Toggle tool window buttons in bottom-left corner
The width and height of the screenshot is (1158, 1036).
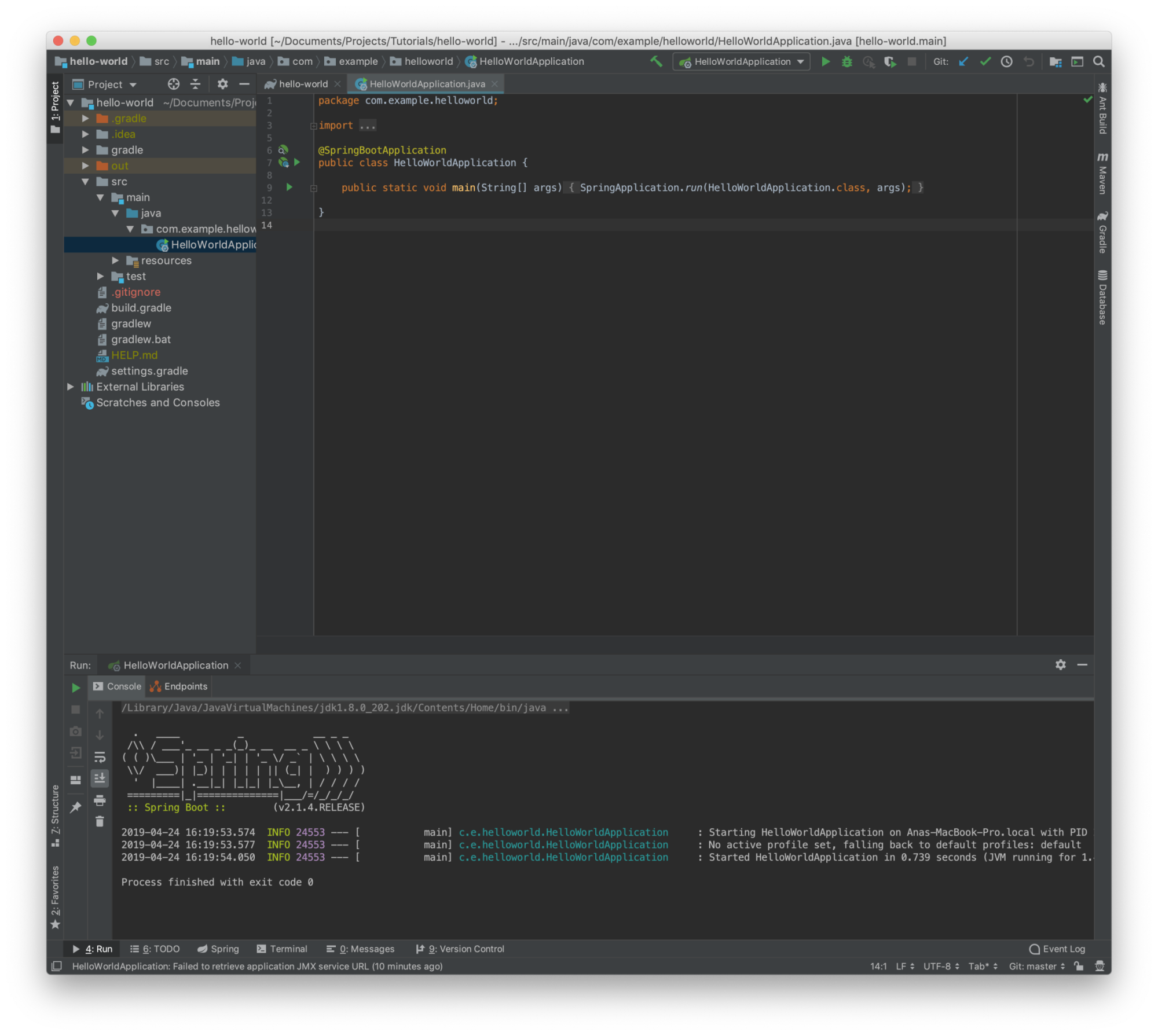click(57, 966)
